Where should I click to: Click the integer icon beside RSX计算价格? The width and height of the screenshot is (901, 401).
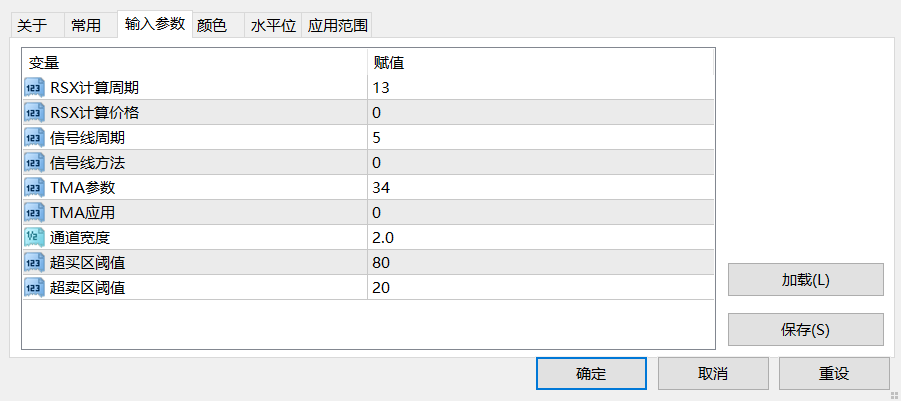pyautogui.click(x=34, y=113)
